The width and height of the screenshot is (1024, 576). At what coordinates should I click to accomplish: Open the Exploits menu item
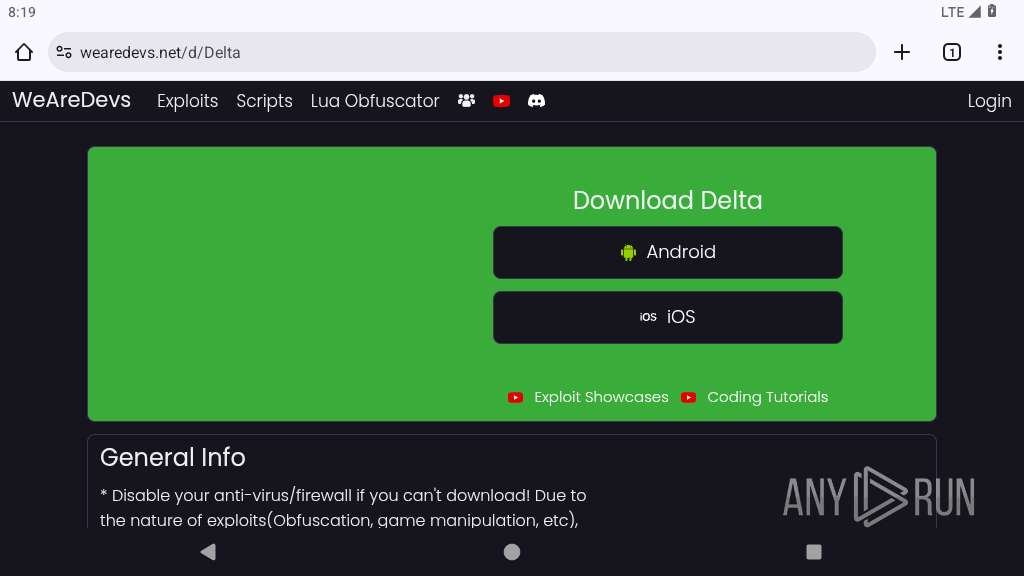187,101
